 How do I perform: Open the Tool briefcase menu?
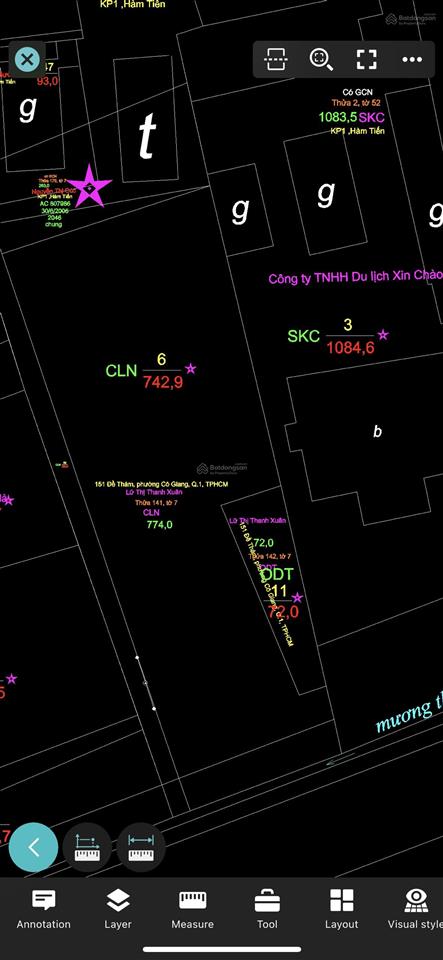[x=267, y=909]
